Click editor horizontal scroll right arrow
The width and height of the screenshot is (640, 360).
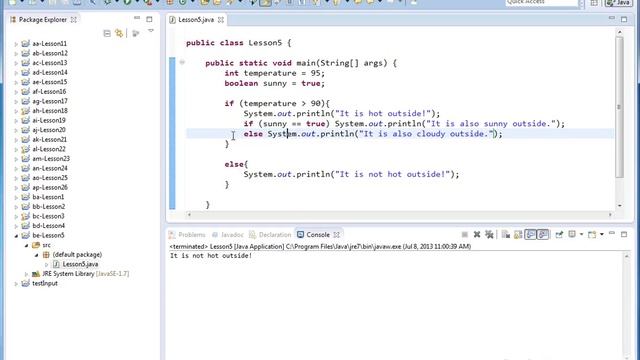[610, 214]
